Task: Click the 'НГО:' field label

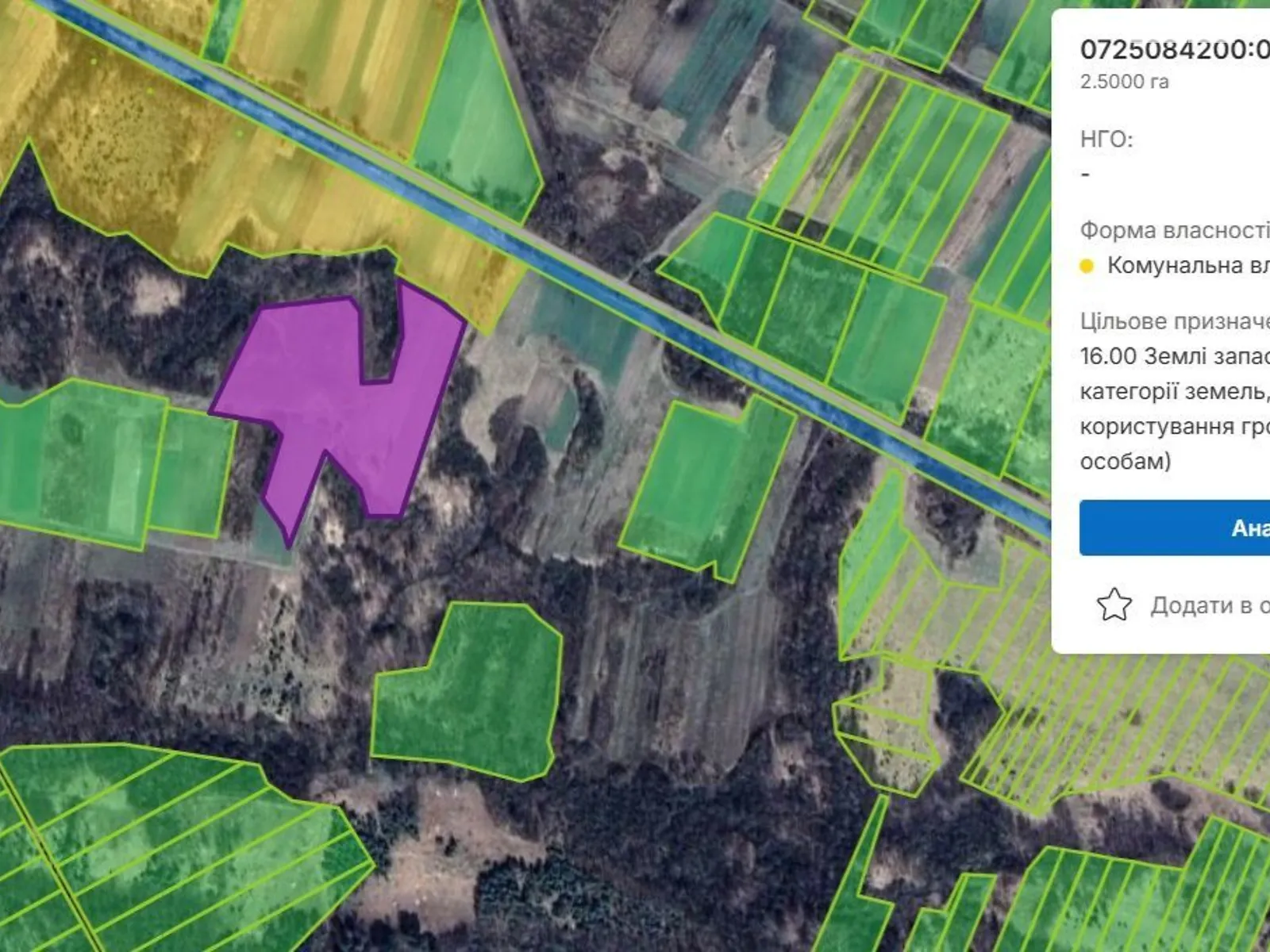Action: 1106,140
